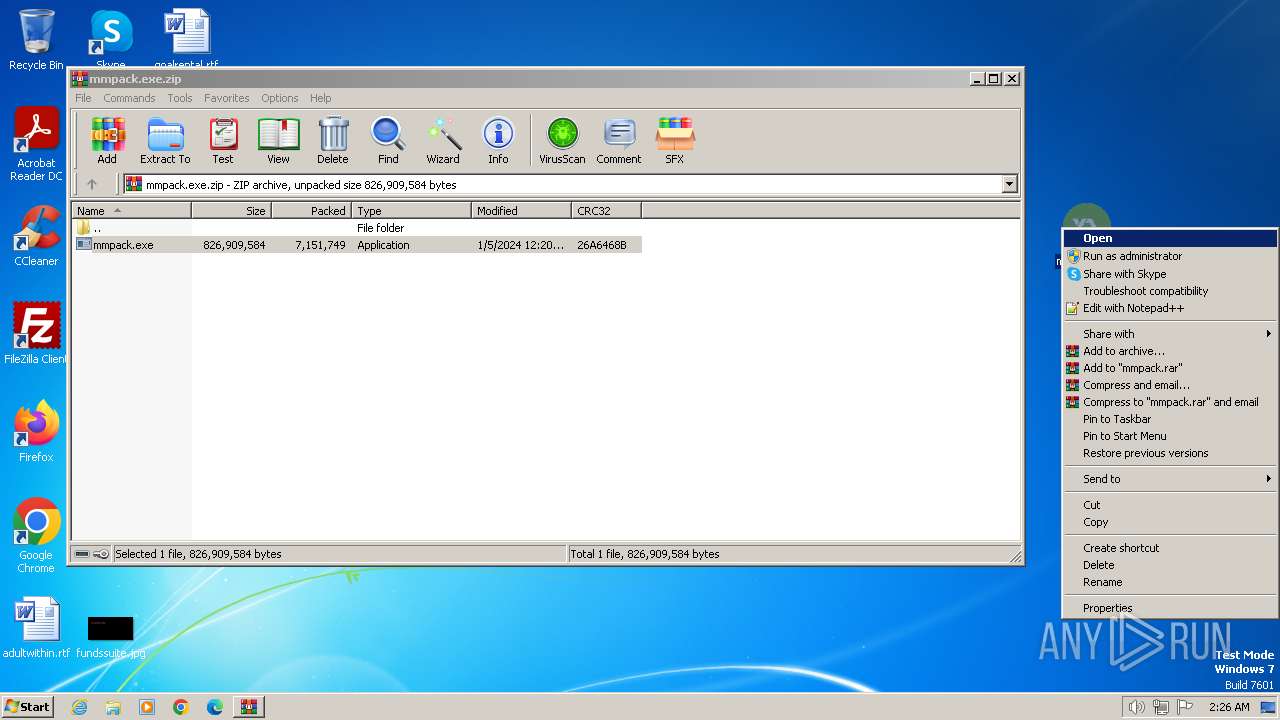Click WinRAR taskbar button

click(249, 707)
